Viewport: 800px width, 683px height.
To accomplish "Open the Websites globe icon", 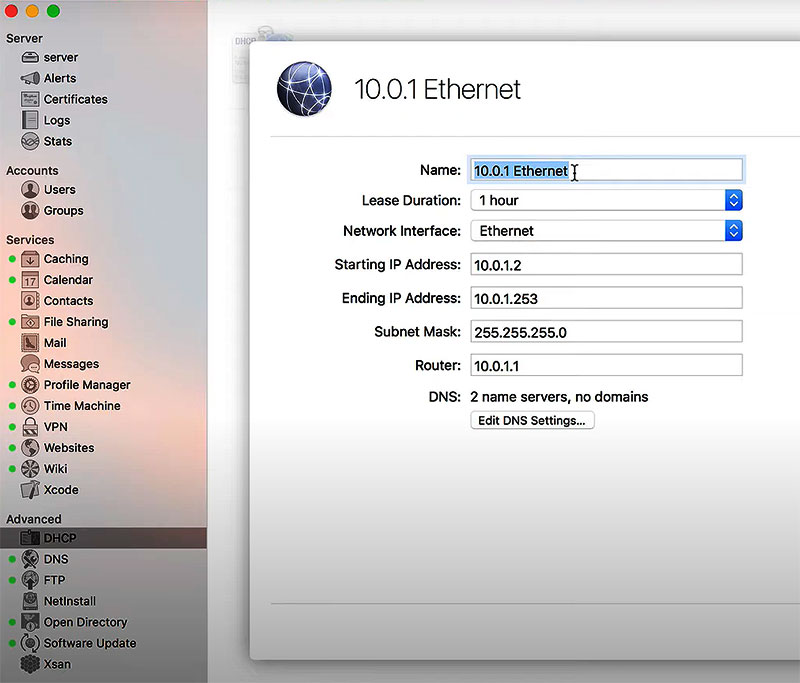I will pos(30,447).
